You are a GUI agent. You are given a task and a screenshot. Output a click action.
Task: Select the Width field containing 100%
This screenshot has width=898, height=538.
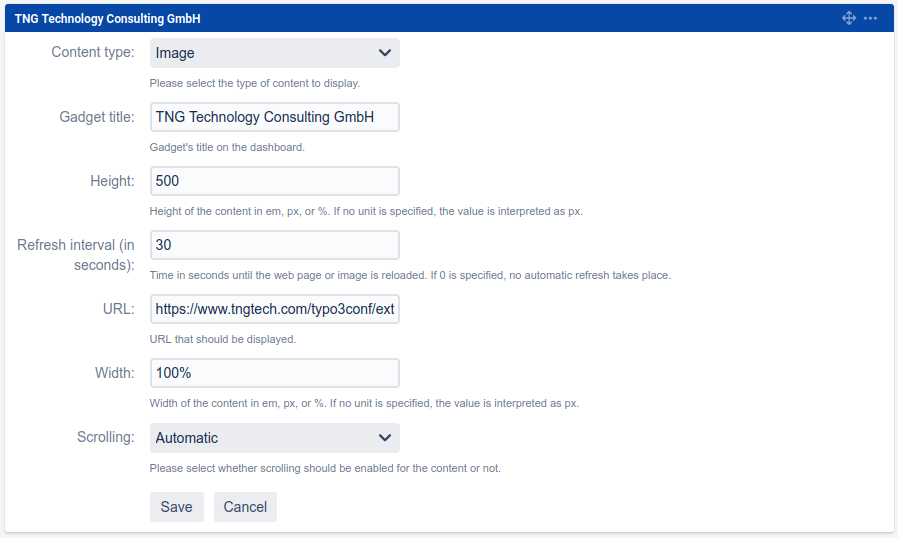274,373
